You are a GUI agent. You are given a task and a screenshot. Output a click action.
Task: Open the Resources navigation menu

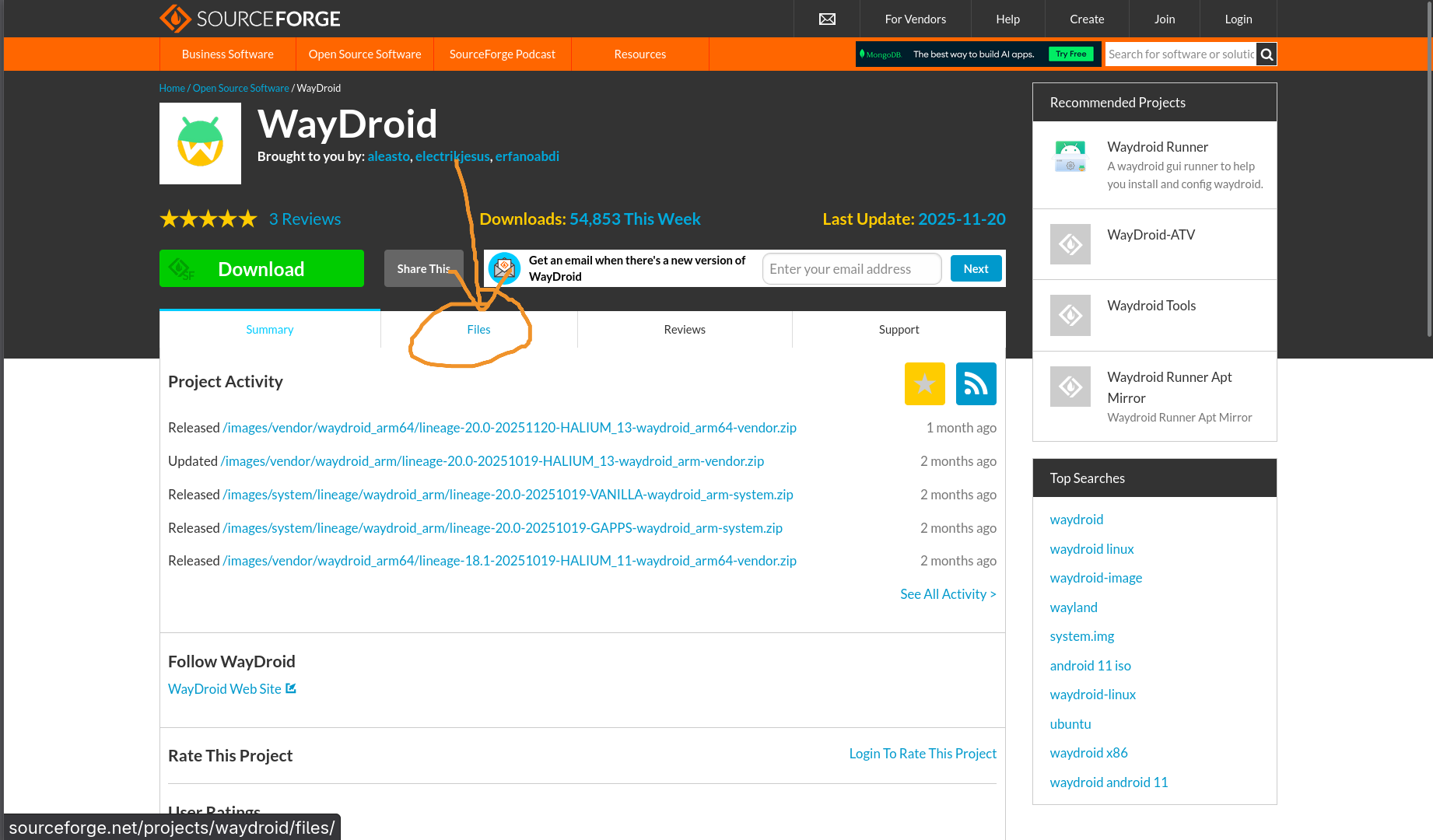click(639, 54)
